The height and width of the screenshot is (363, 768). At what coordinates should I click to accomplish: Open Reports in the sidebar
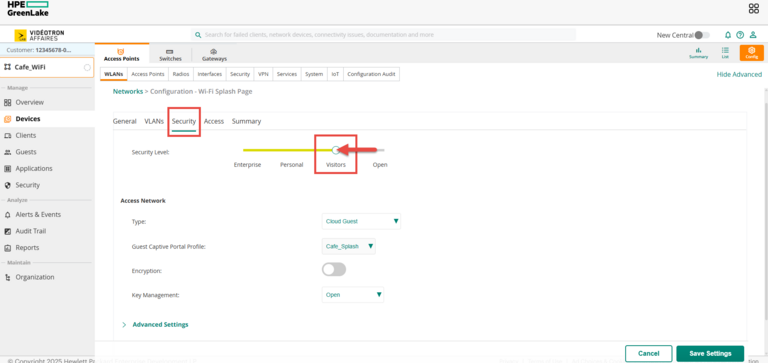point(27,248)
